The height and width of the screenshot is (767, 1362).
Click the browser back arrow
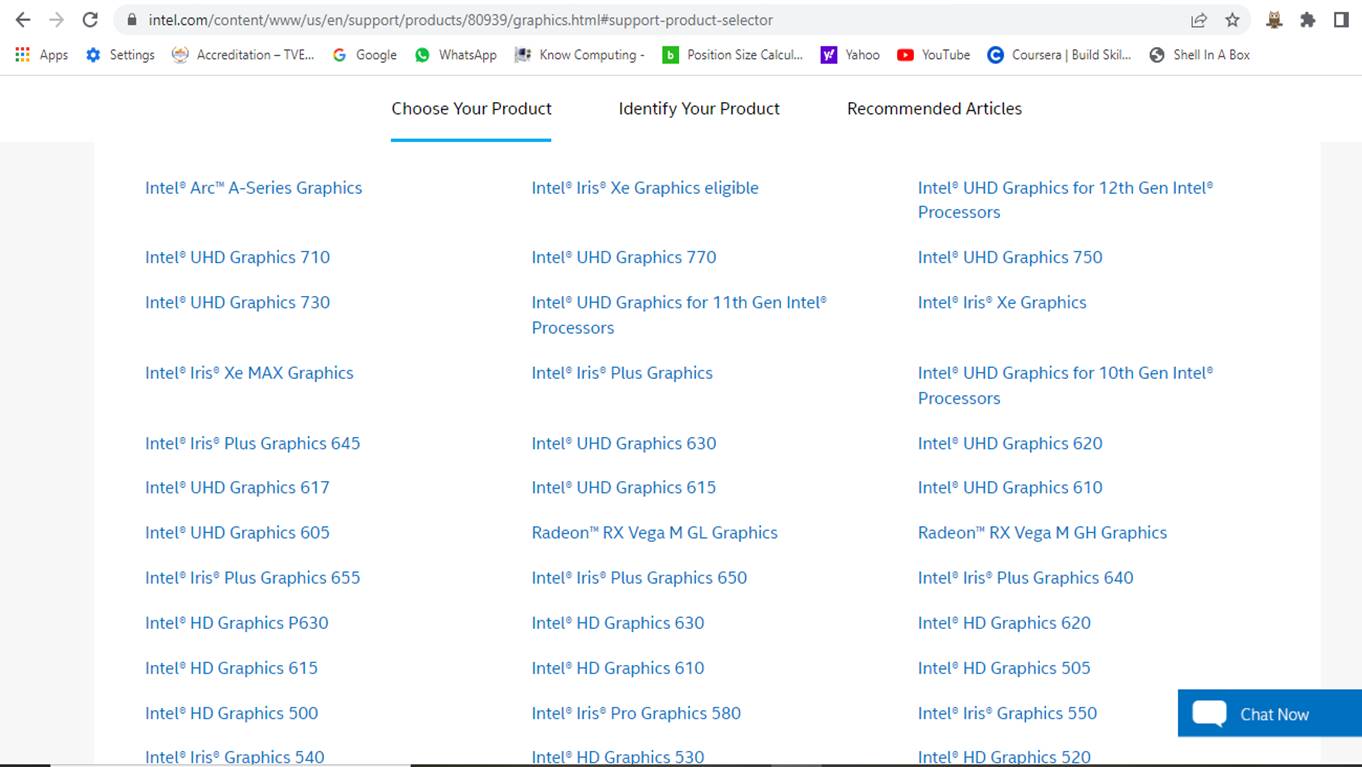coord(22,20)
